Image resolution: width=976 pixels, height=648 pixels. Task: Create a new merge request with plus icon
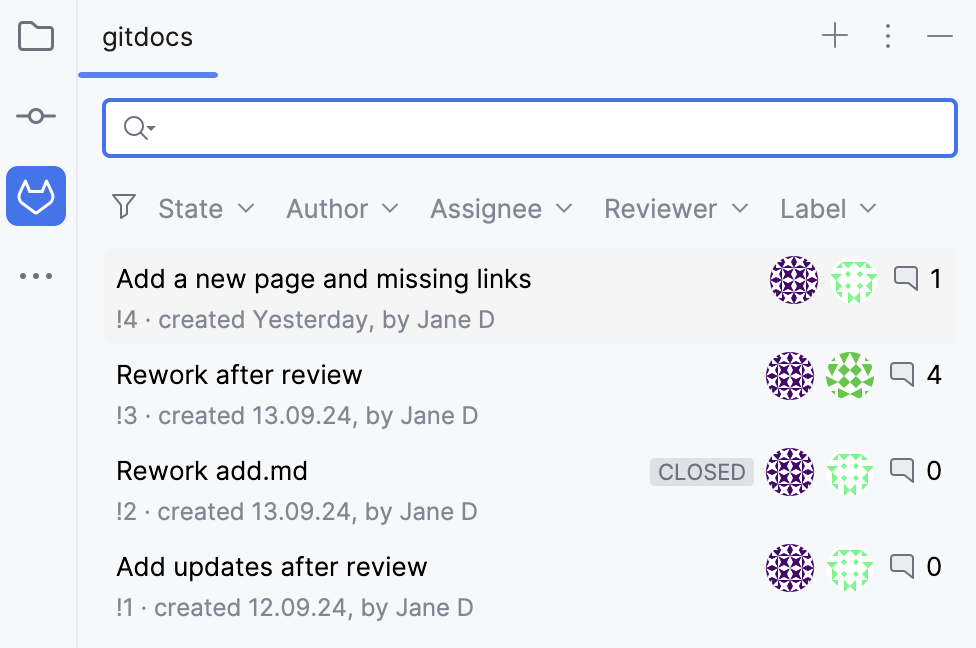pyautogui.click(x=834, y=35)
